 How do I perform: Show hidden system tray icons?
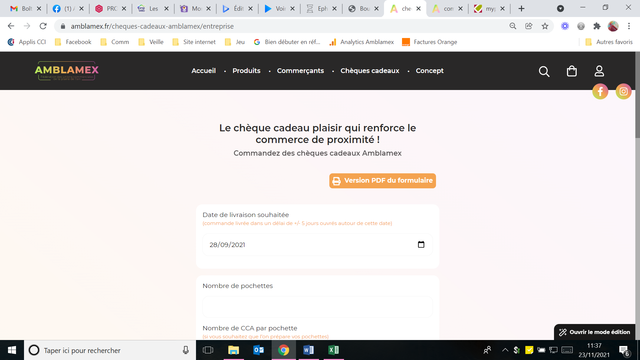505,350
